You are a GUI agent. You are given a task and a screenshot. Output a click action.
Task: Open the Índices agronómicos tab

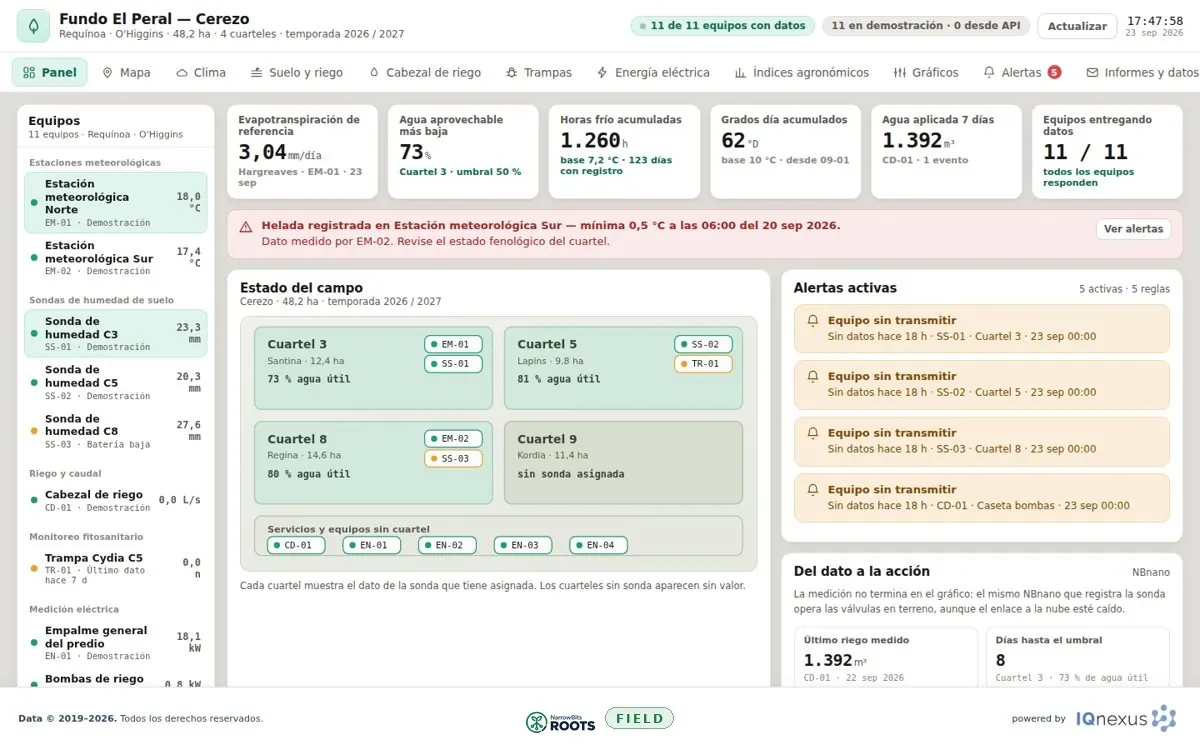[802, 73]
